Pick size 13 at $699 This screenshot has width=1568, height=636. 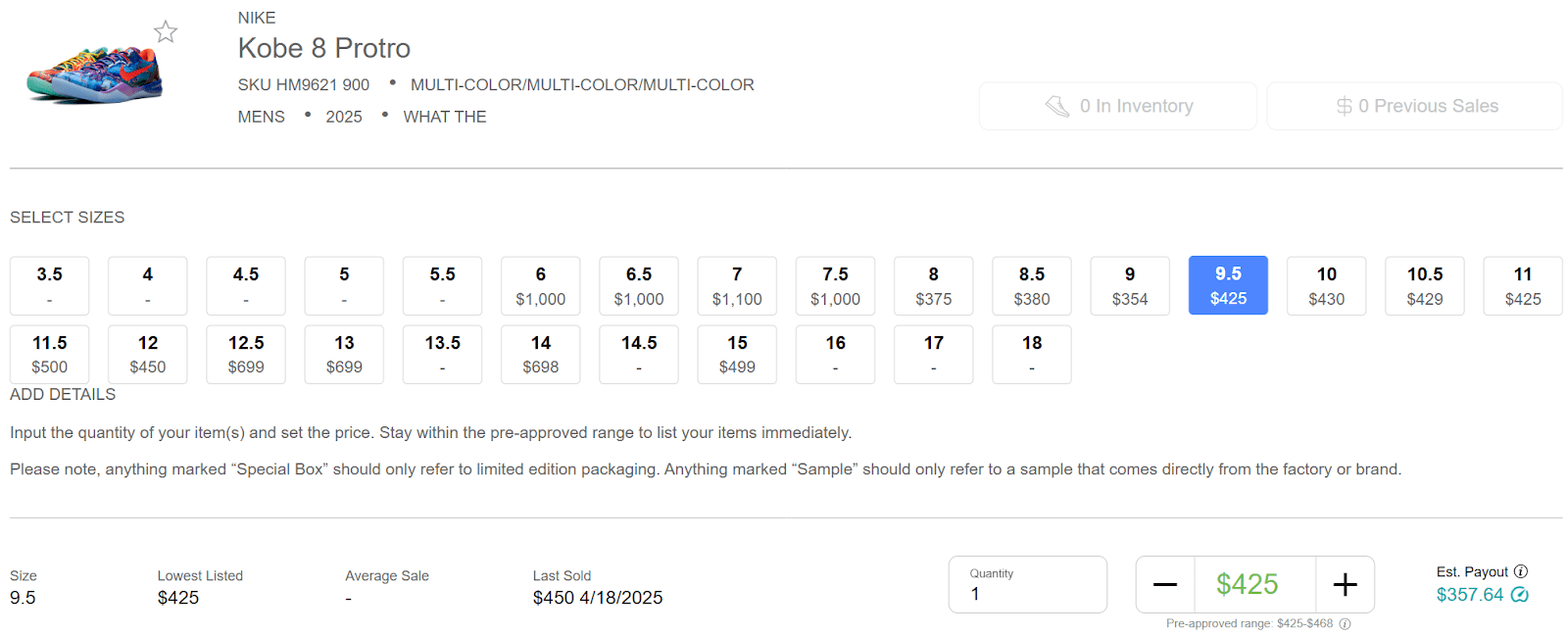click(344, 355)
